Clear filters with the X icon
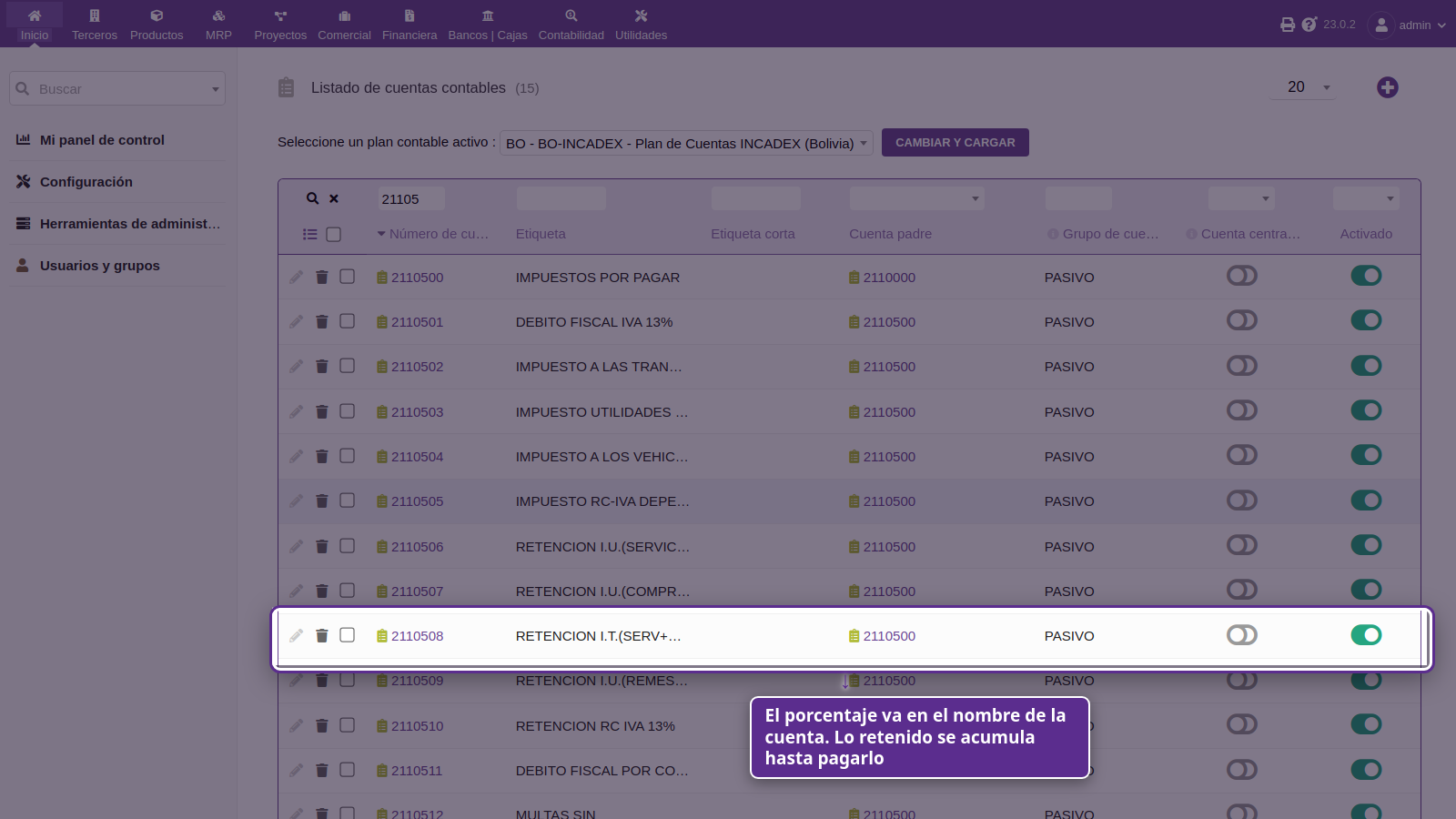This screenshot has width=1456, height=819. pos(334,198)
